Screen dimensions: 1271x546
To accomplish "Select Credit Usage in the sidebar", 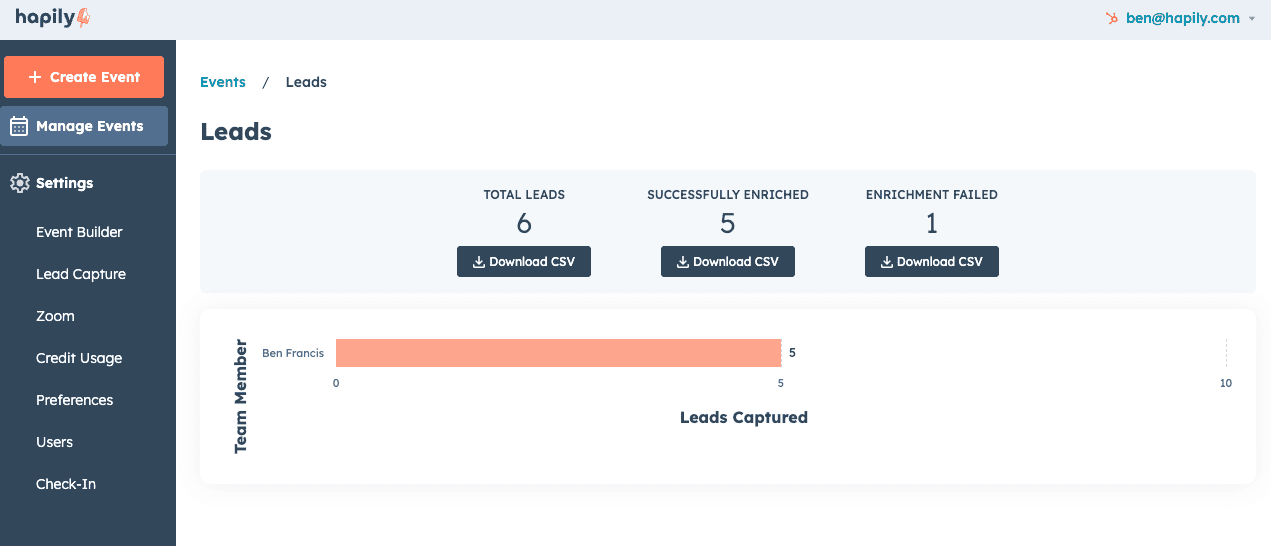I will pos(79,358).
